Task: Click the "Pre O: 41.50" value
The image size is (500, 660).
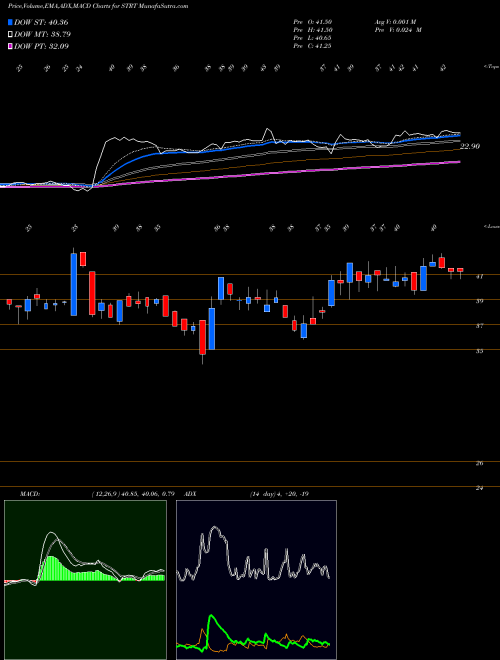Action: pyautogui.click(x=313, y=22)
